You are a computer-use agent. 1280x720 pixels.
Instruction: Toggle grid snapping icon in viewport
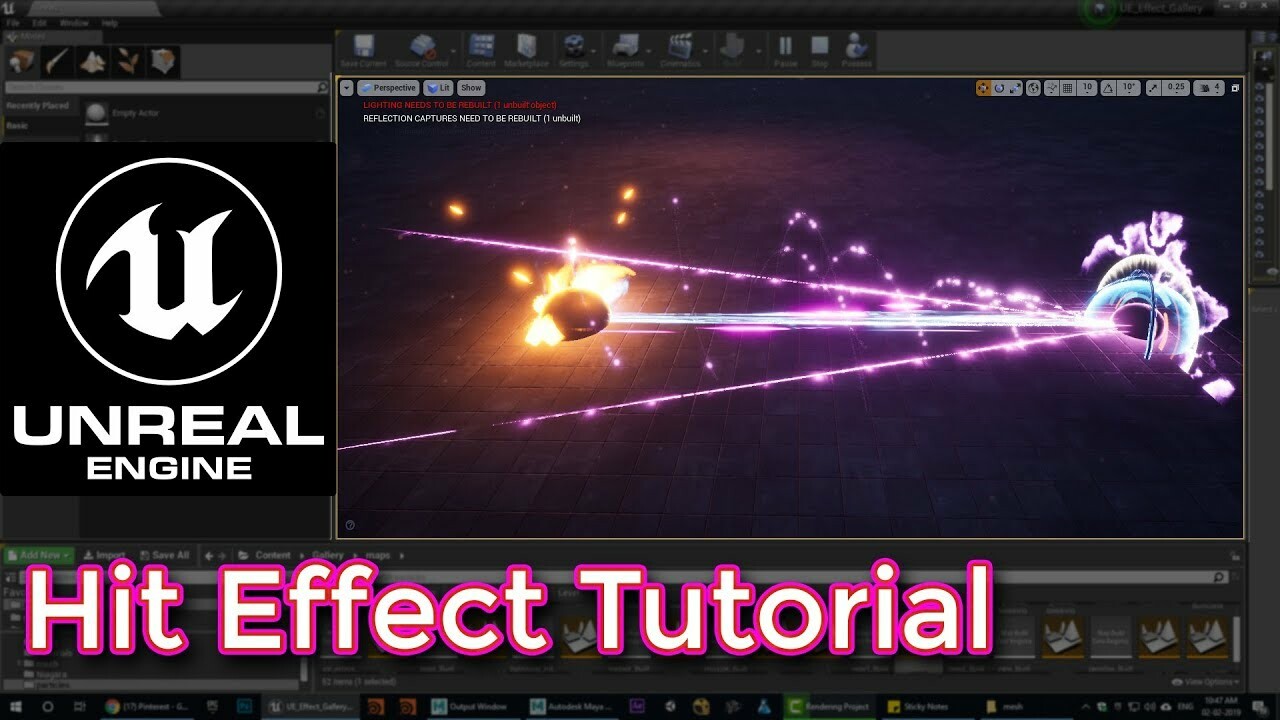(x=1067, y=88)
